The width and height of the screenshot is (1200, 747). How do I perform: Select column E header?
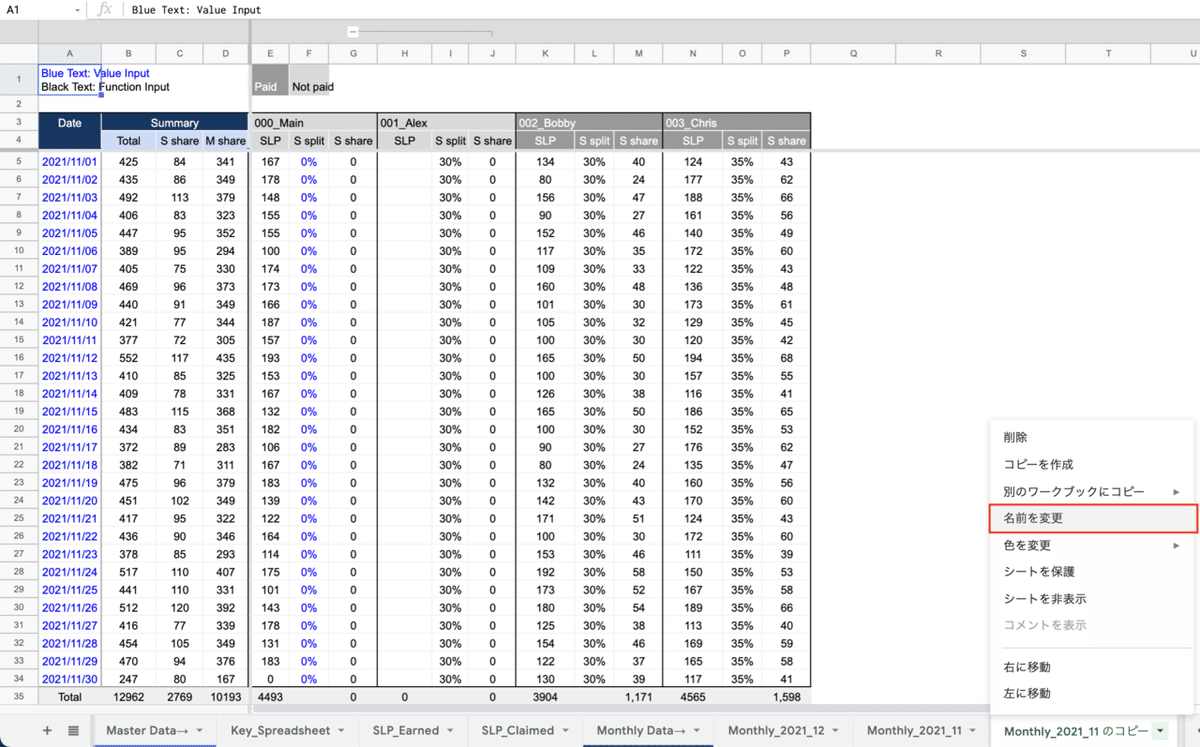(x=270, y=53)
